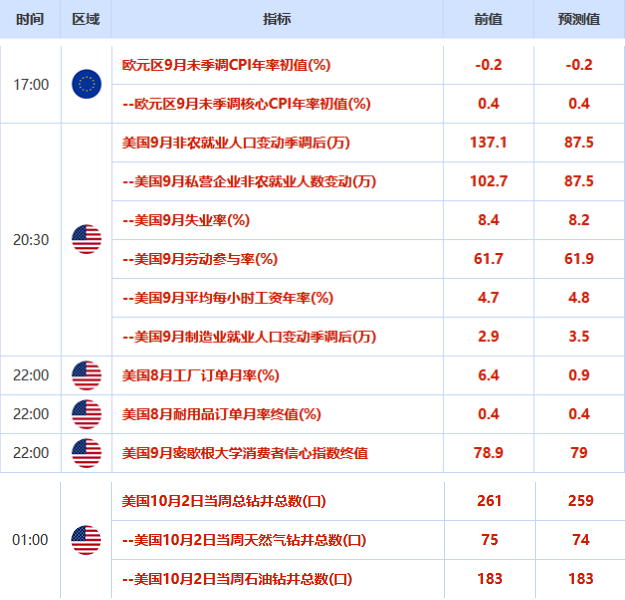Viewport: 625px width, 600px height.
Task: Click the US flag beside 工厂订单月率
Action: (86, 375)
